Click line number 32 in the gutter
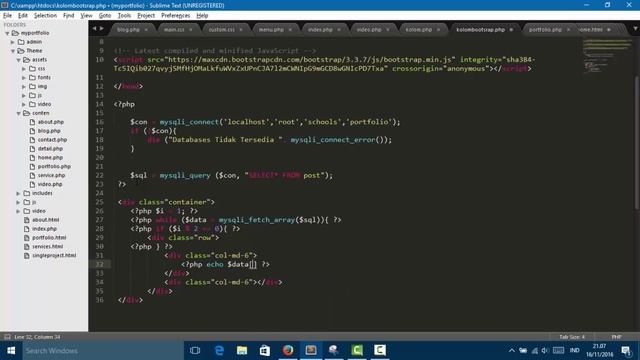 point(100,264)
